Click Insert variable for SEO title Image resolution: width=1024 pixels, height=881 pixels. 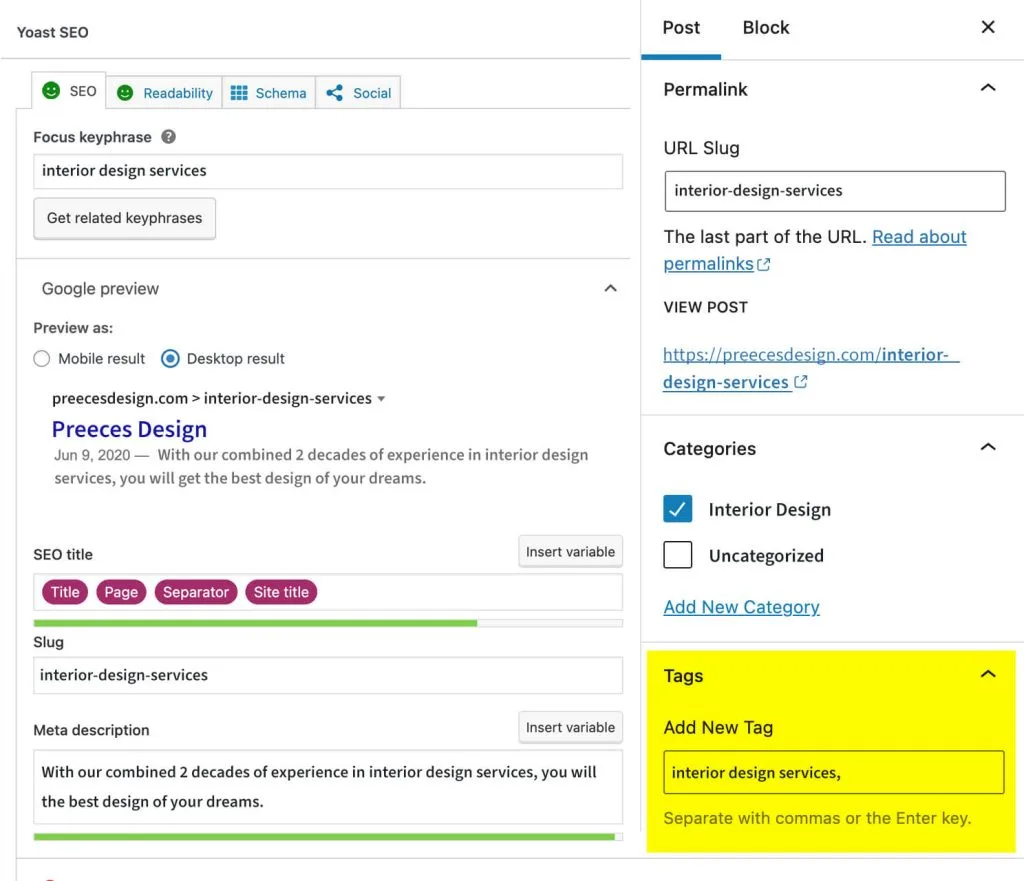pyautogui.click(x=570, y=552)
